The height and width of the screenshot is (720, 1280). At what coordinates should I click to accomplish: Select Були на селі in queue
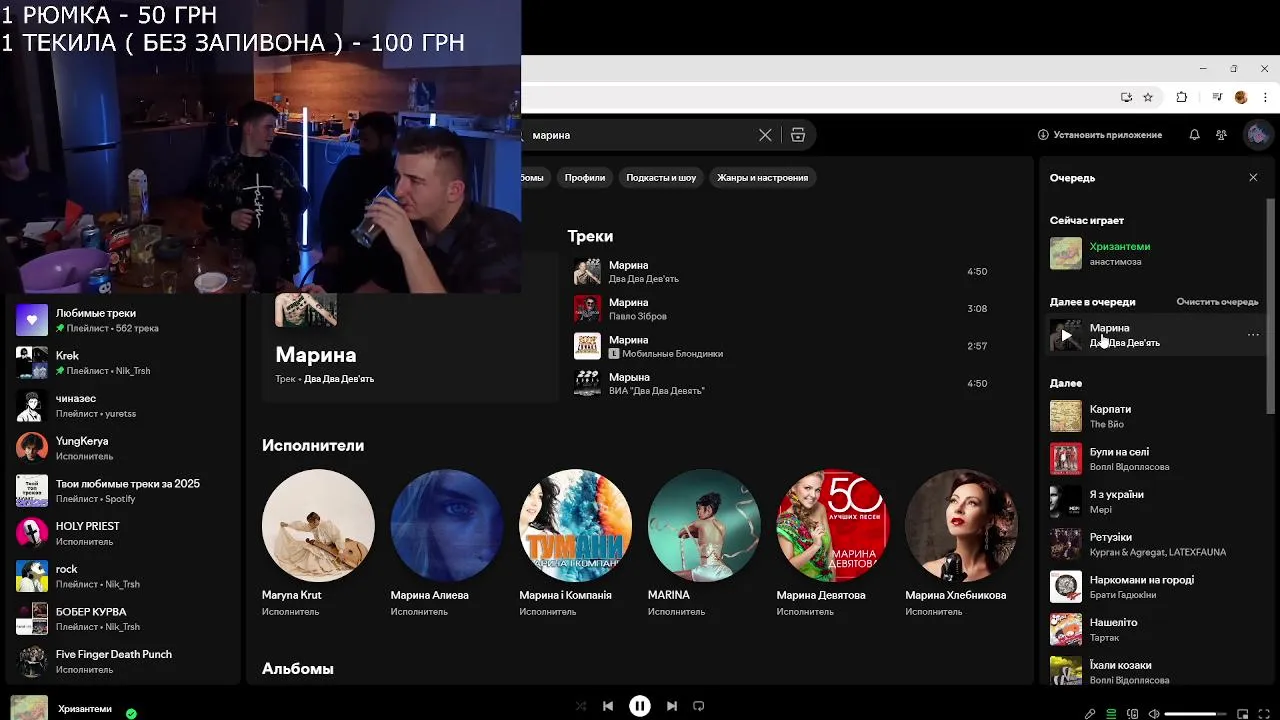1155,459
